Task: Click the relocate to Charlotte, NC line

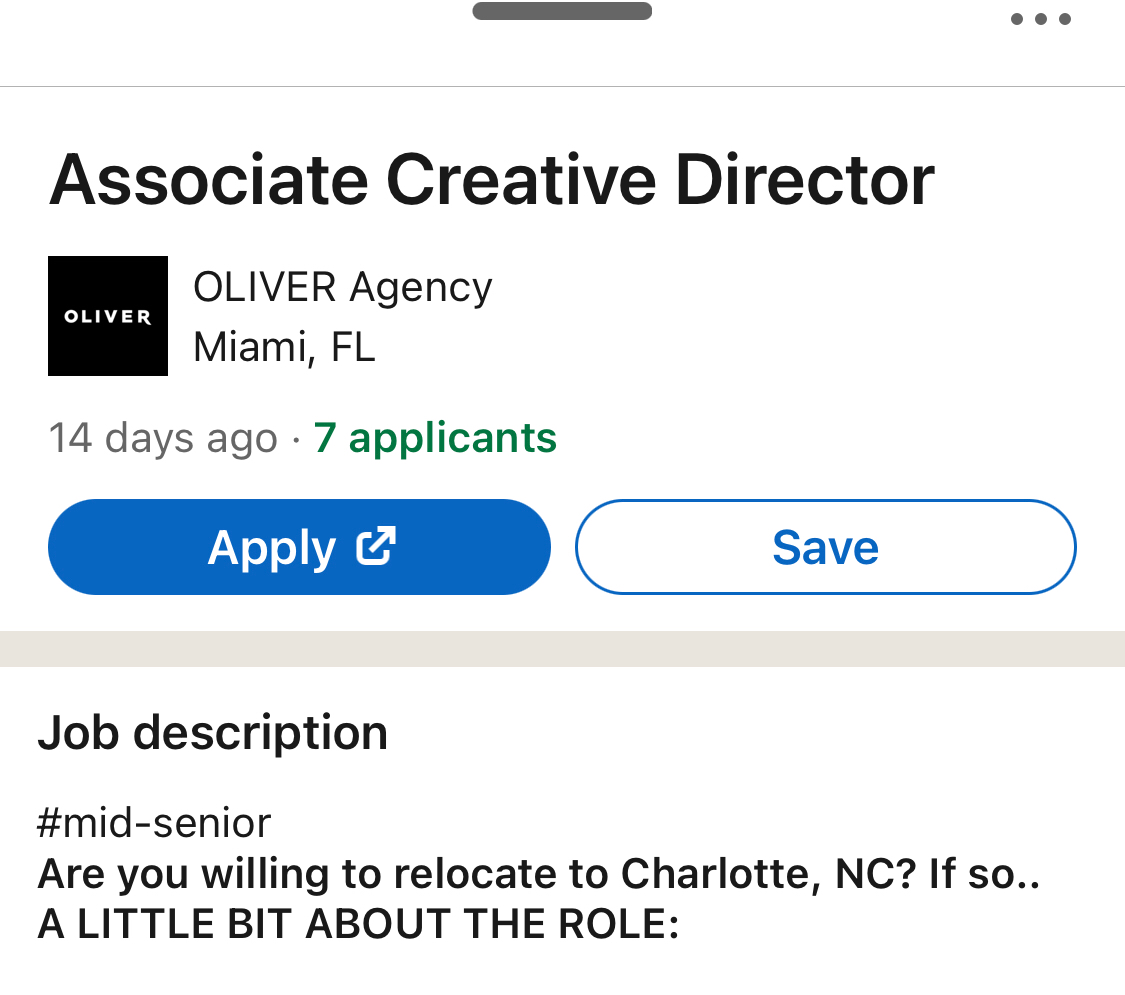Action: 539,874
